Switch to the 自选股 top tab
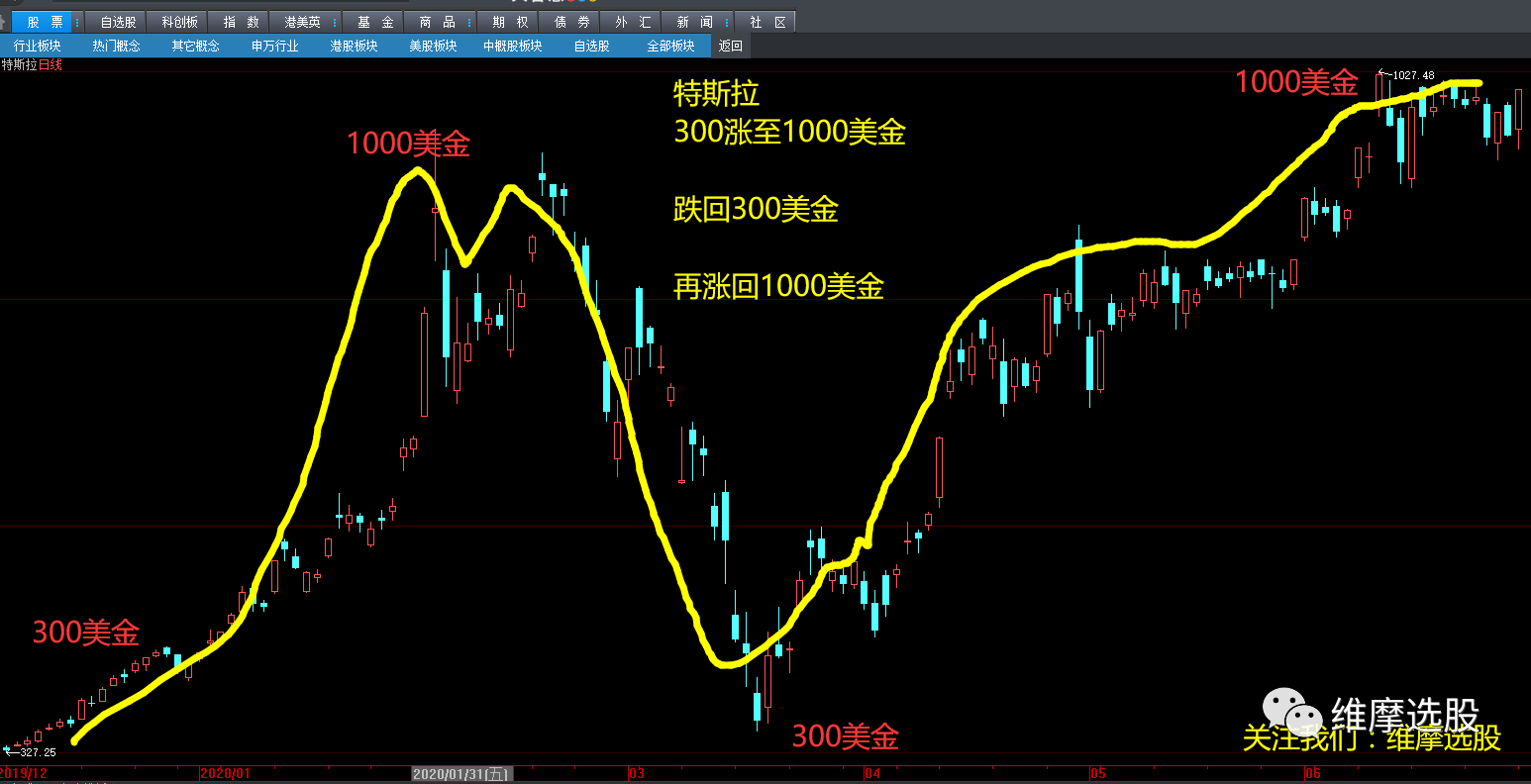Image resolution: width=1531 pixels, height=784 pixels. 117,22
